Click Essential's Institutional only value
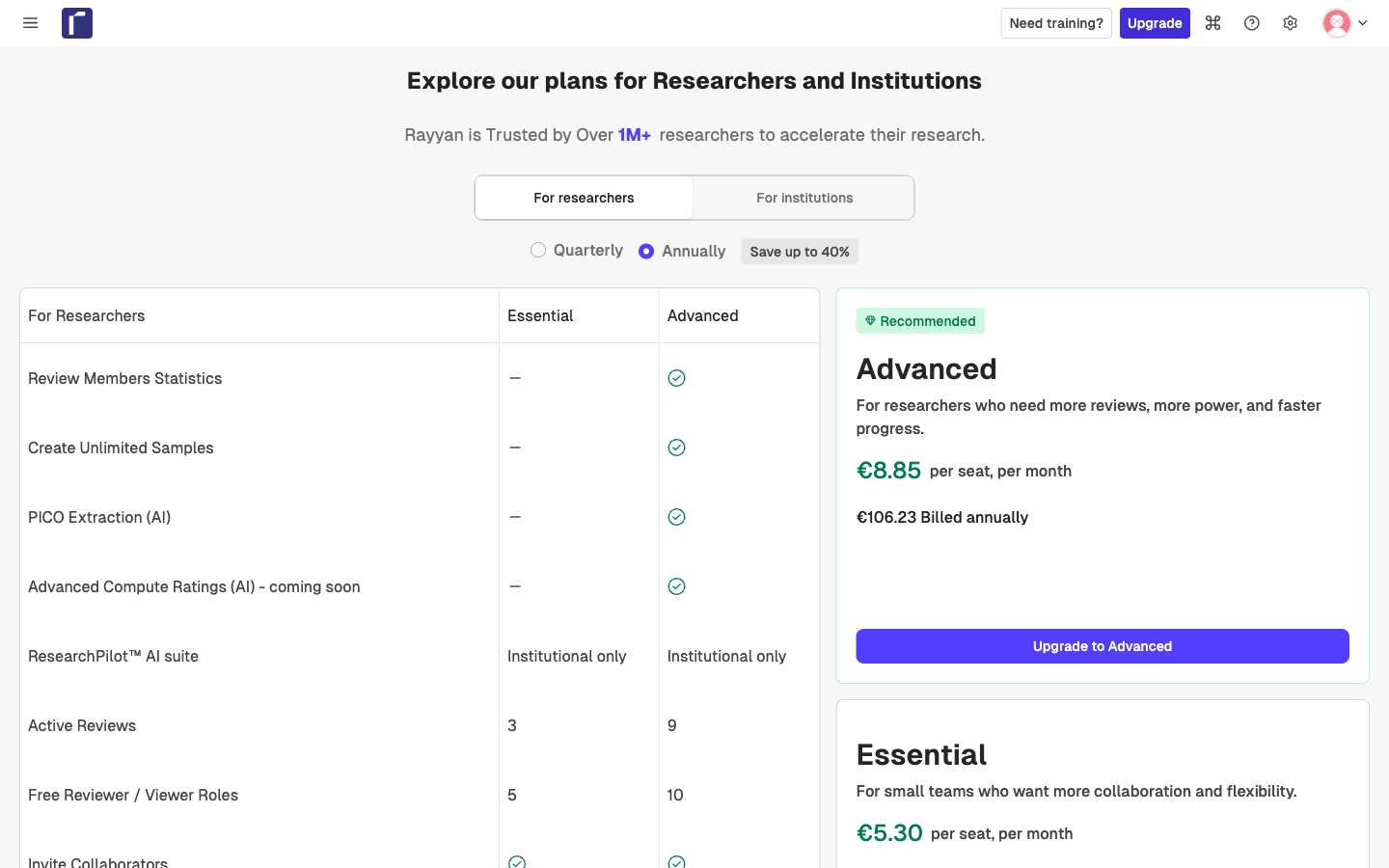This screenshot has width=1389, height=868. (567, 656)
